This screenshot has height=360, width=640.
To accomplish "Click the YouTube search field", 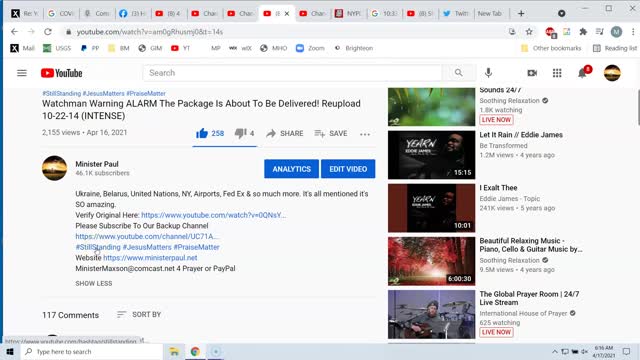I will tap(292, 73).
